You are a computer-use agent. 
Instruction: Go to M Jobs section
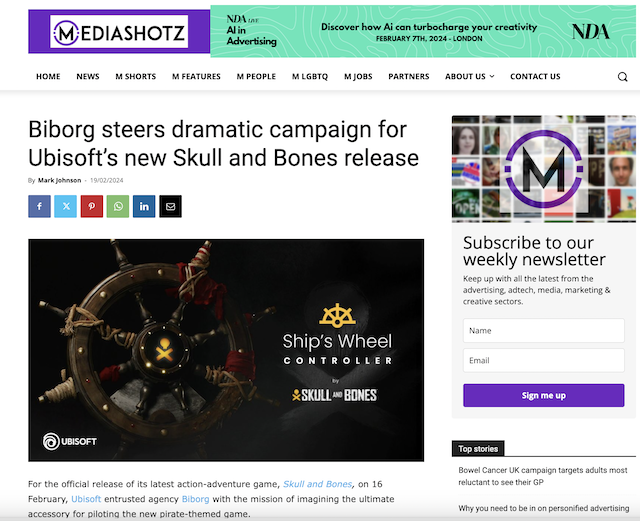(358, 76)
